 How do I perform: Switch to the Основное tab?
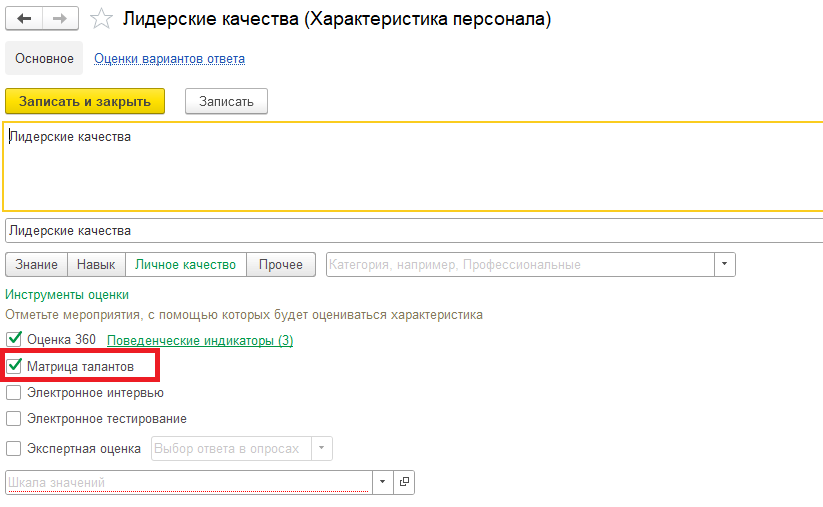click(x=43, y=58)
